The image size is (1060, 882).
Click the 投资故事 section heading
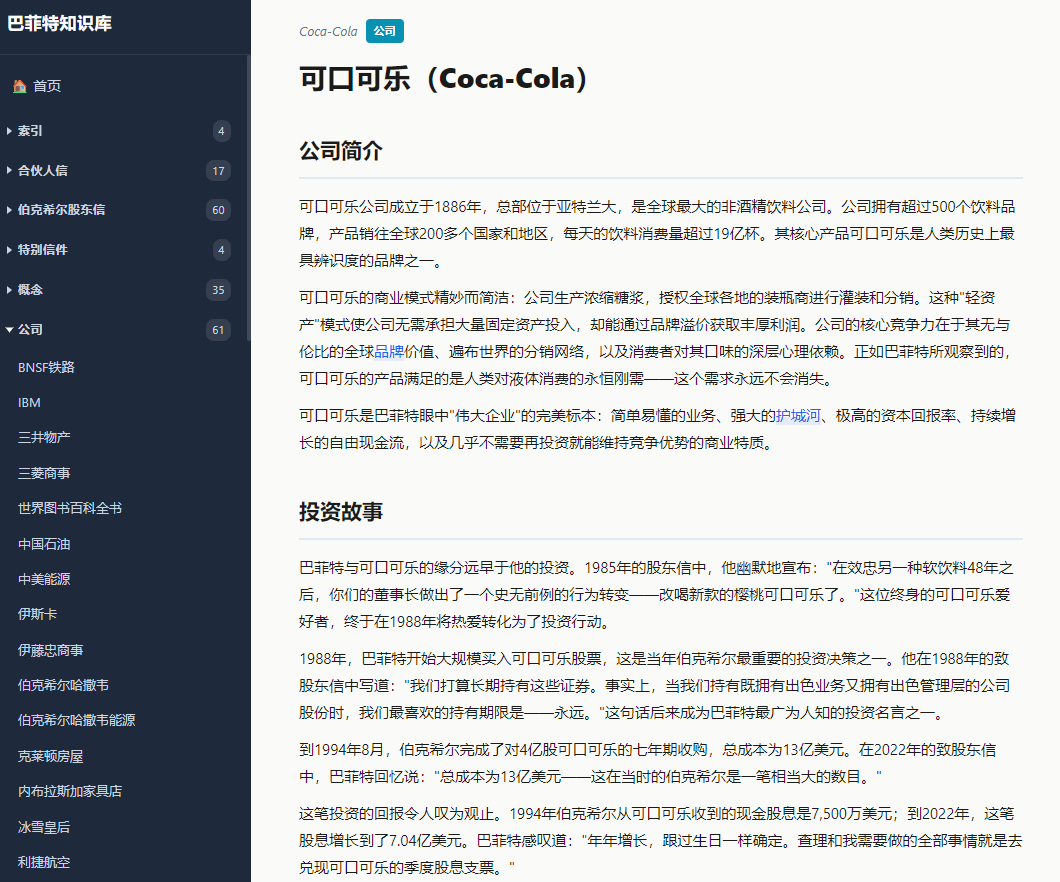[x=341, y=512]
